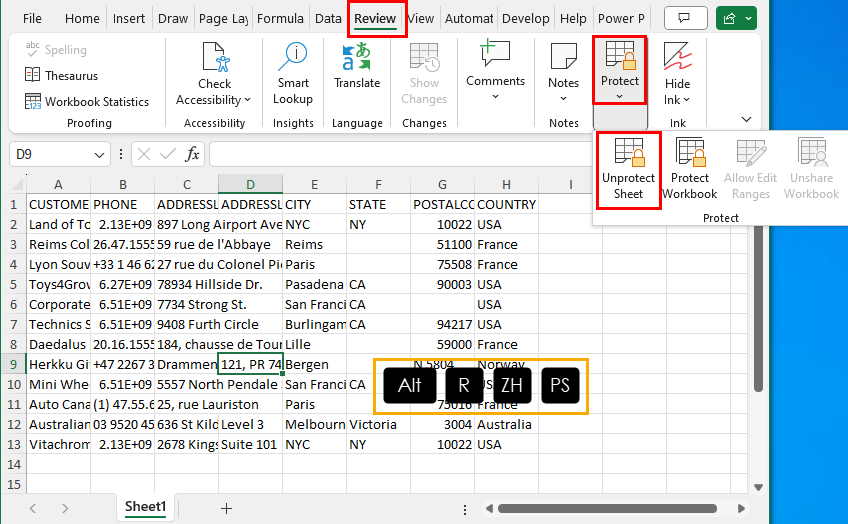The image size is (848, 524).
Task: Click cell with 'Reims' city
Action: [x=314, y=244]
